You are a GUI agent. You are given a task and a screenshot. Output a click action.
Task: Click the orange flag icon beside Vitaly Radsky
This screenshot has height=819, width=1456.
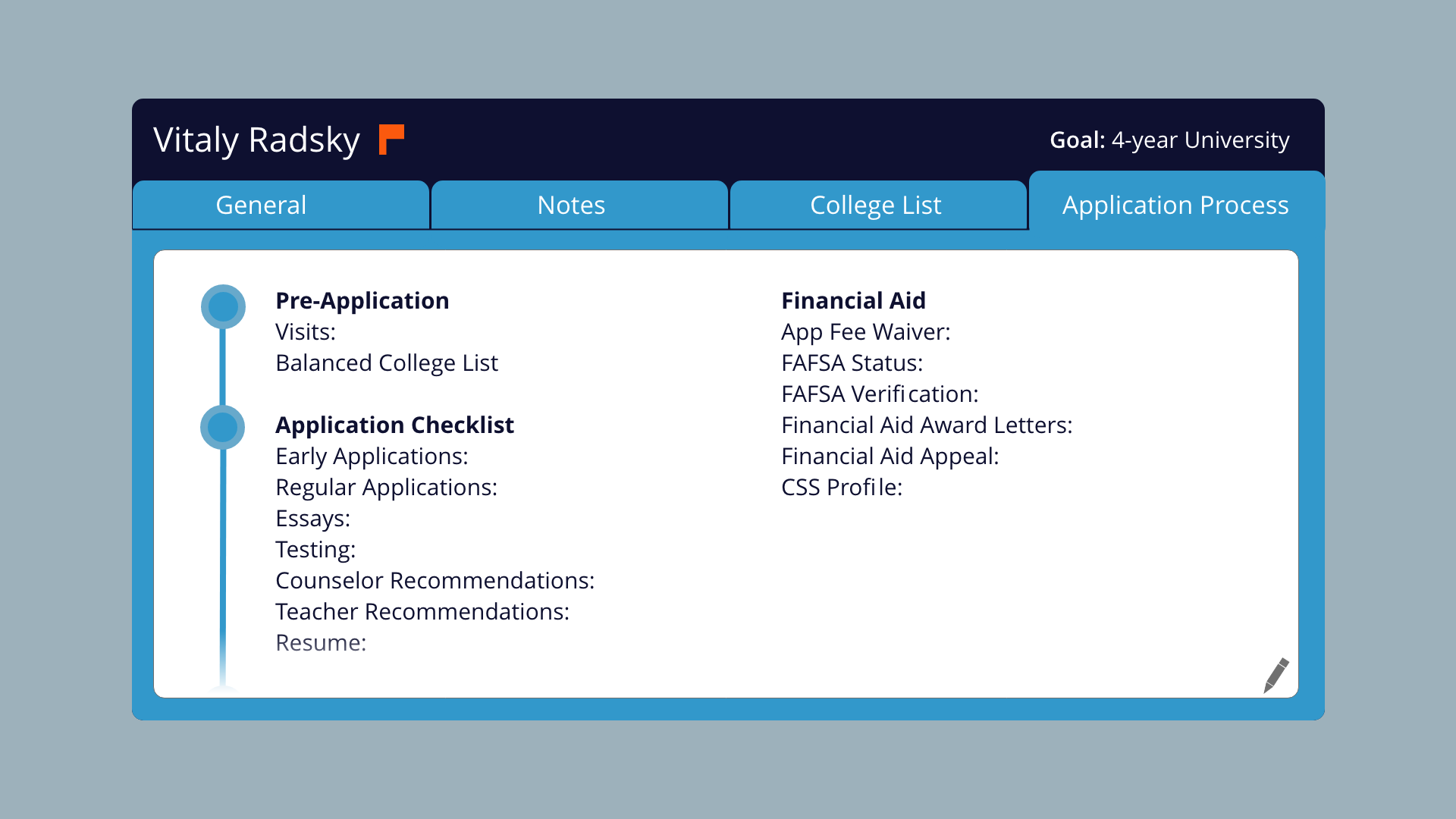(x=391, y=140)
